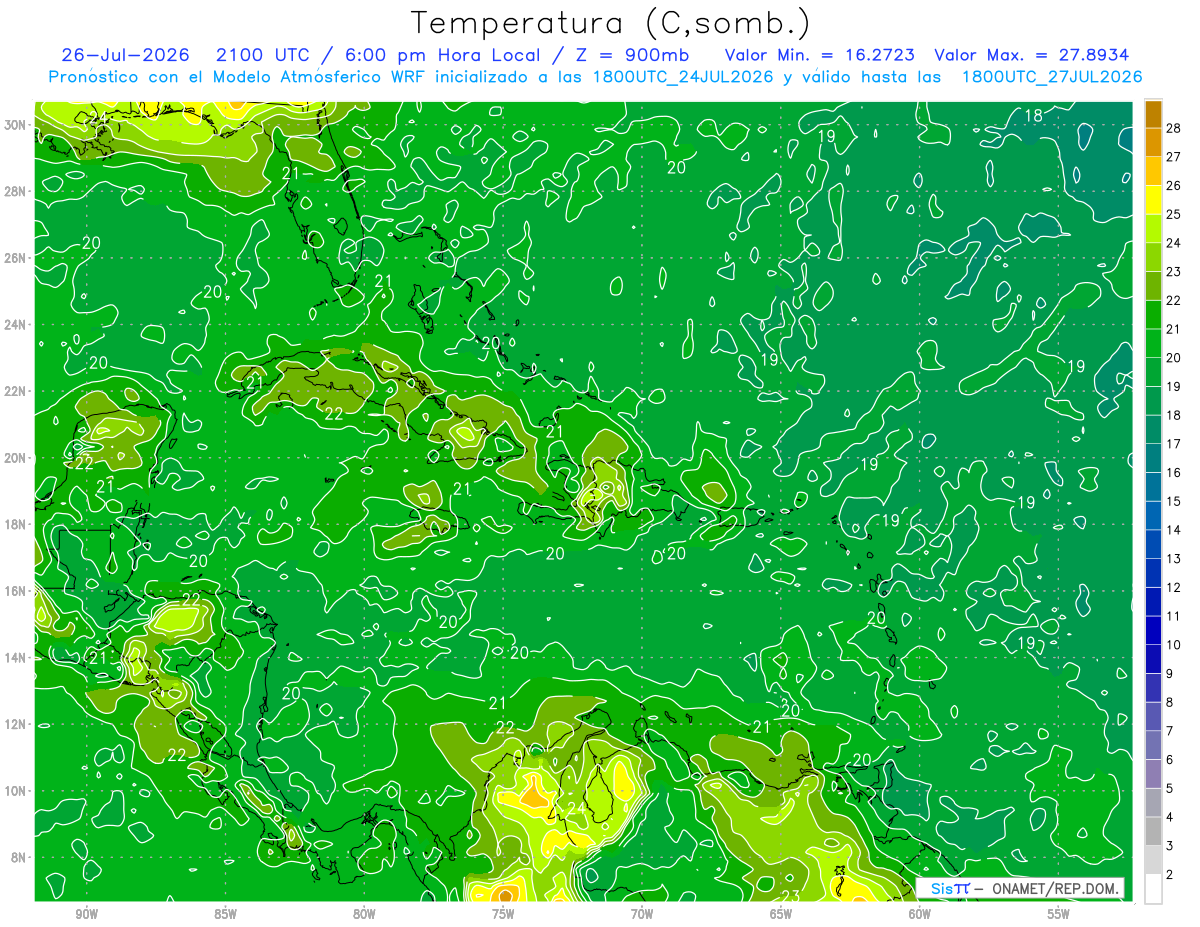This screenshot has width=1200, height=927.
Task: Click the '24N' latitude axis label
Action: [16, 325]
